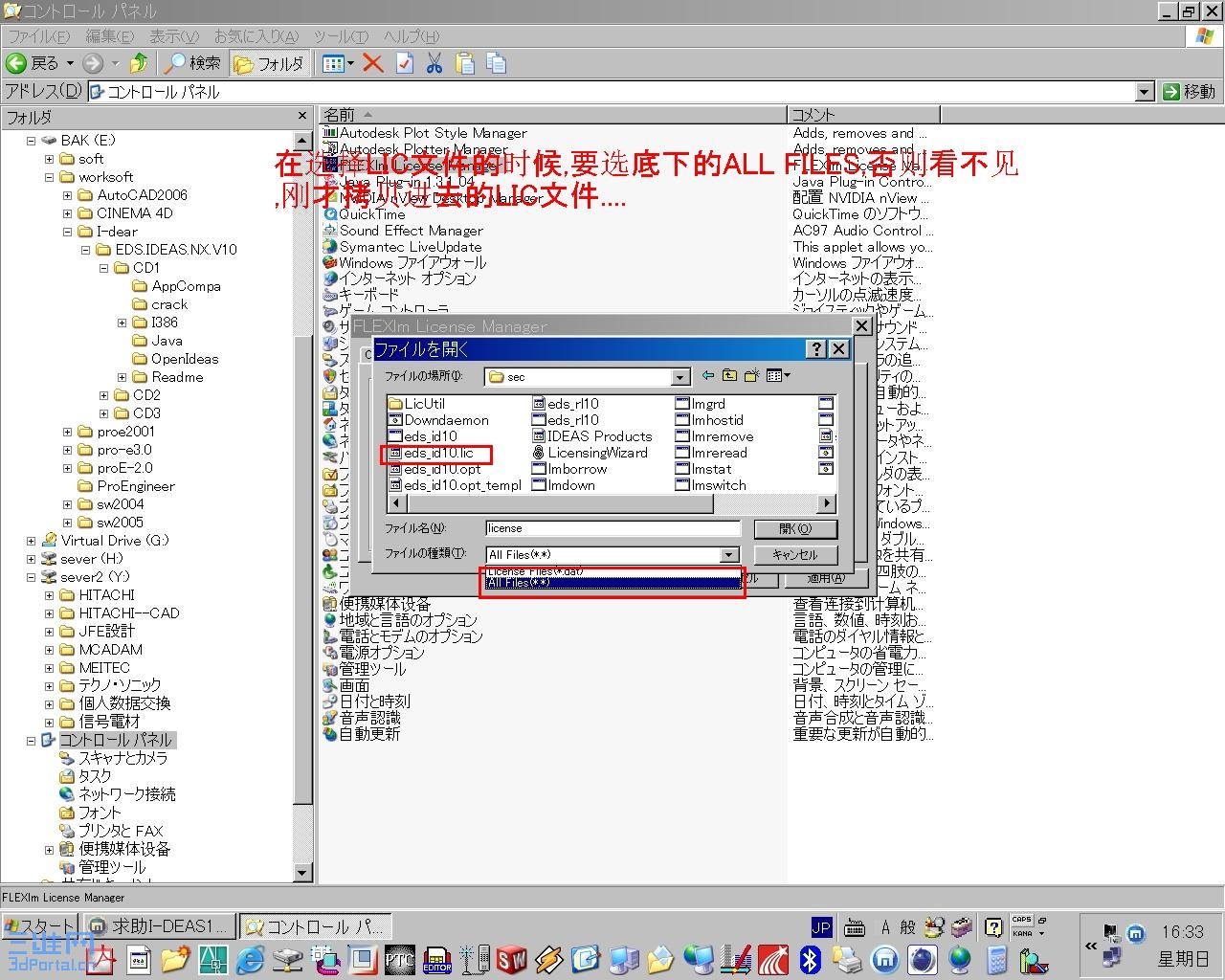Viewport: 1225px width, 980px height.
Task: Click the 移動 go button beside the address bar
Action: click(1190, 92)
